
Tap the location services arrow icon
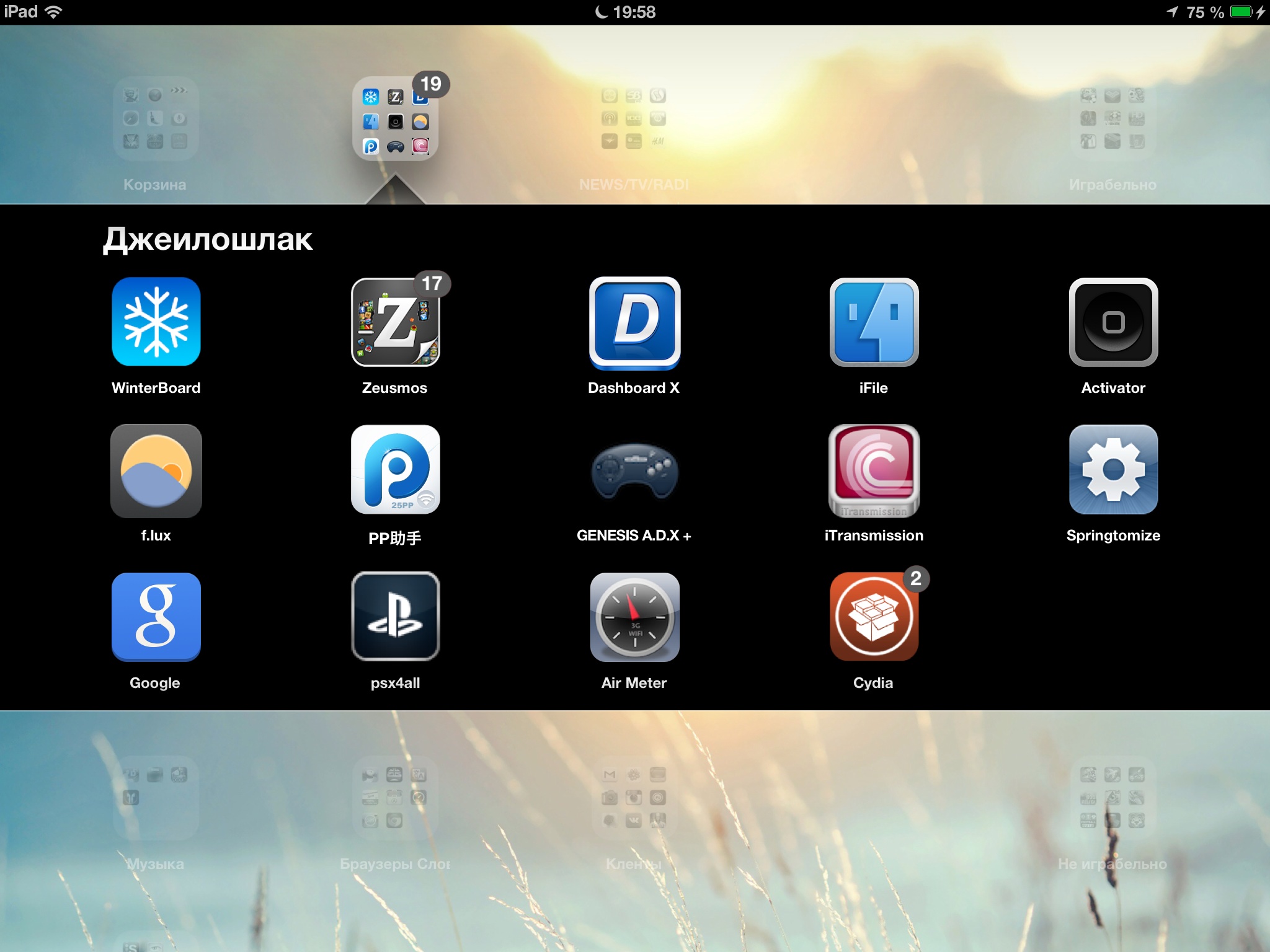1172,12
